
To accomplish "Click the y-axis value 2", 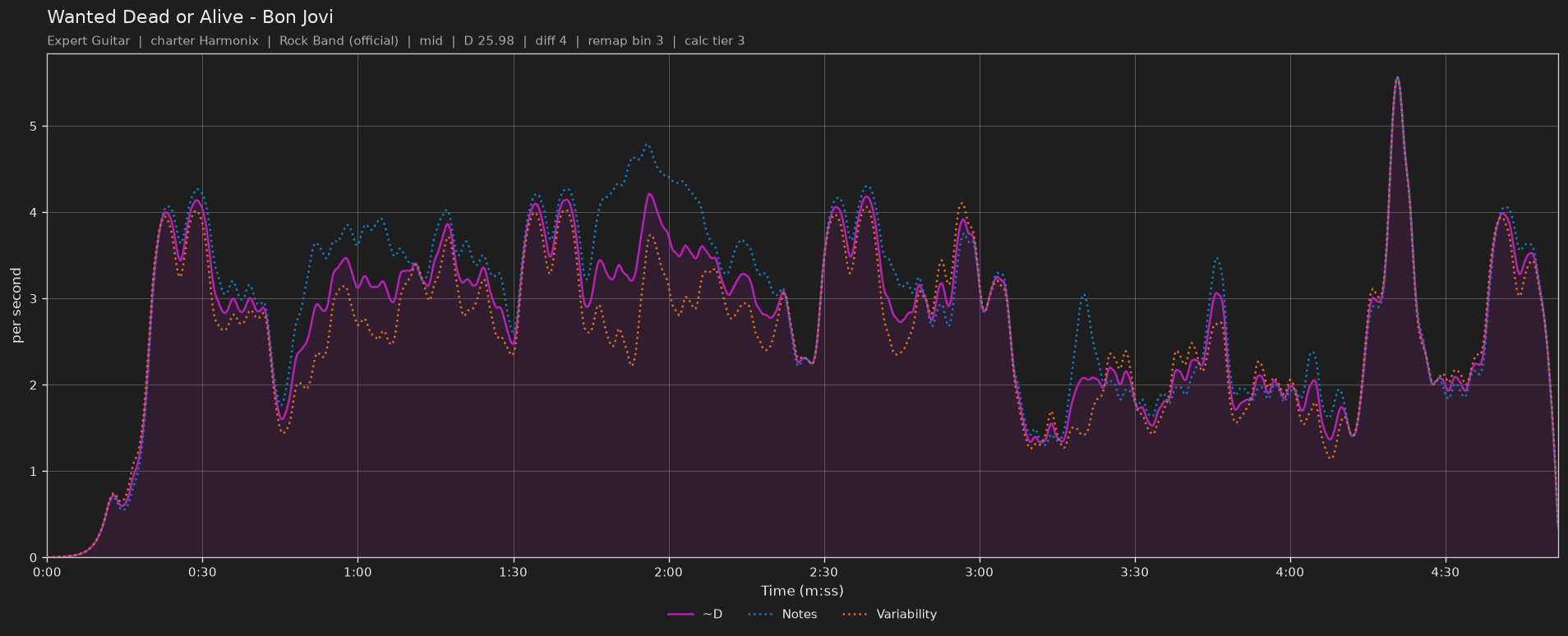I will [35, 385].
